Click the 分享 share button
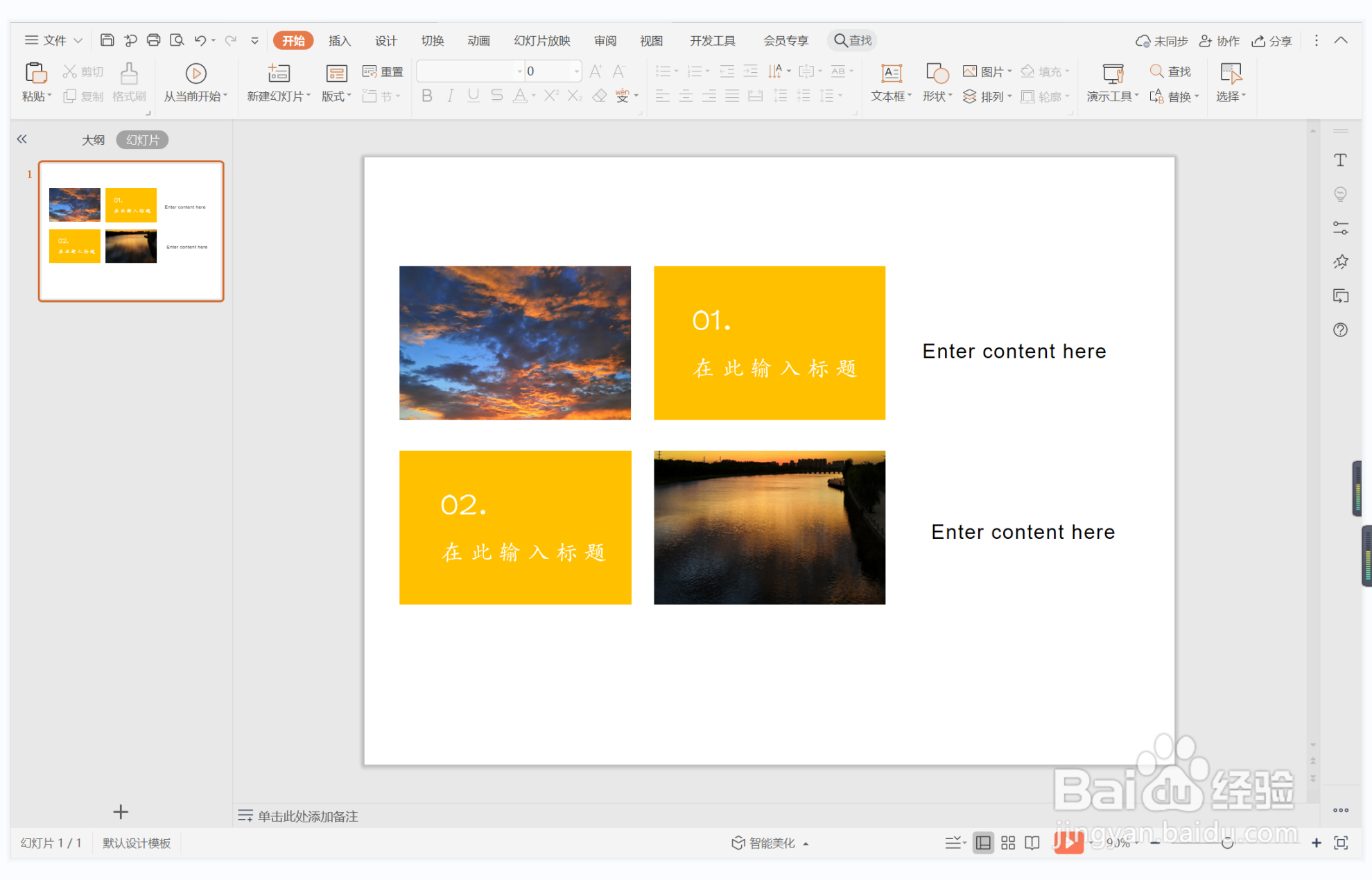This screenshot has width=1372, height=880. [1272, 41]
